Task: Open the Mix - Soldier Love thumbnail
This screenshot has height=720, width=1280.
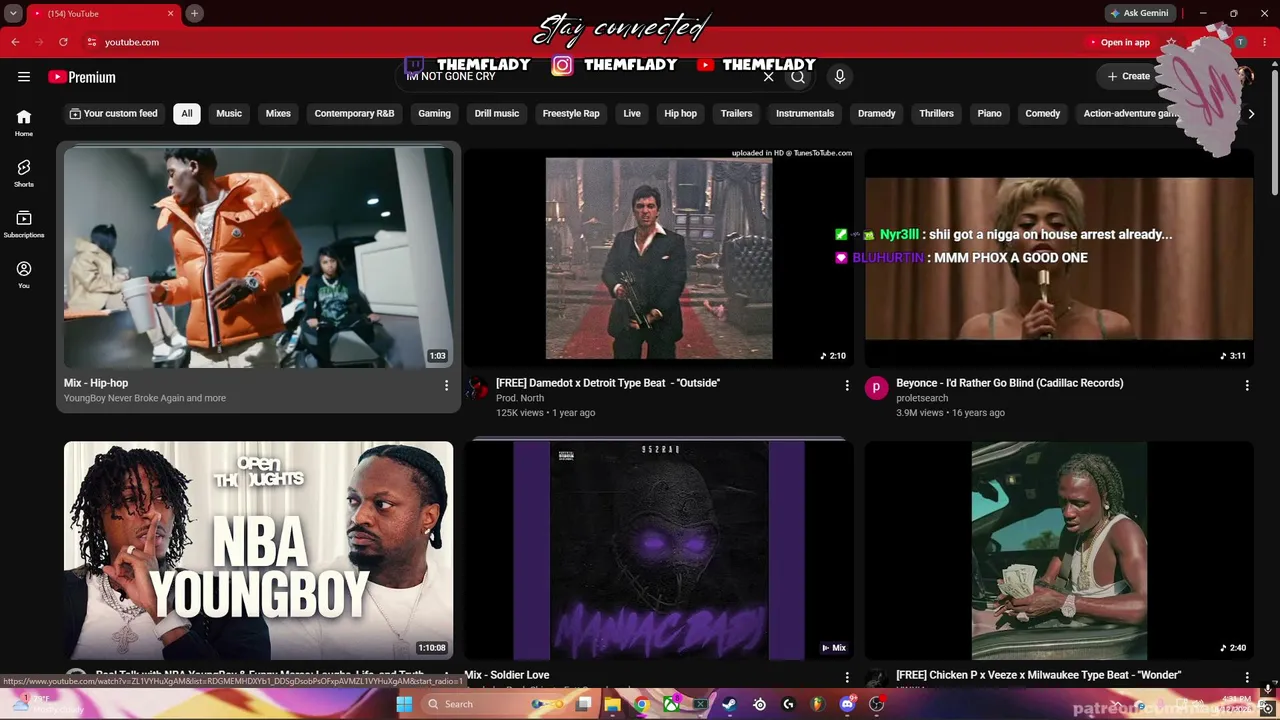Action: [x=659, y=551]
